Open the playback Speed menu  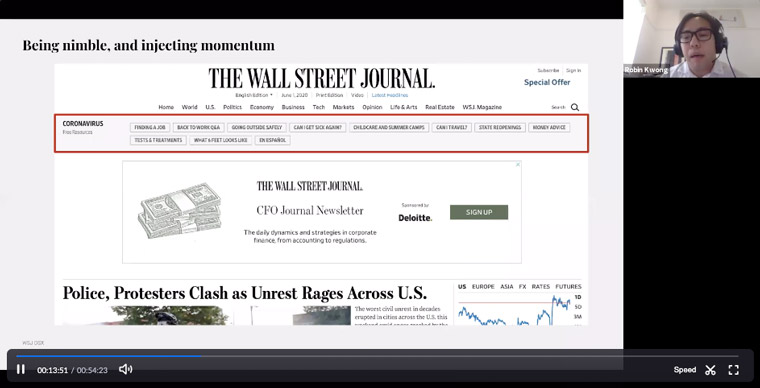pos(684,370)
